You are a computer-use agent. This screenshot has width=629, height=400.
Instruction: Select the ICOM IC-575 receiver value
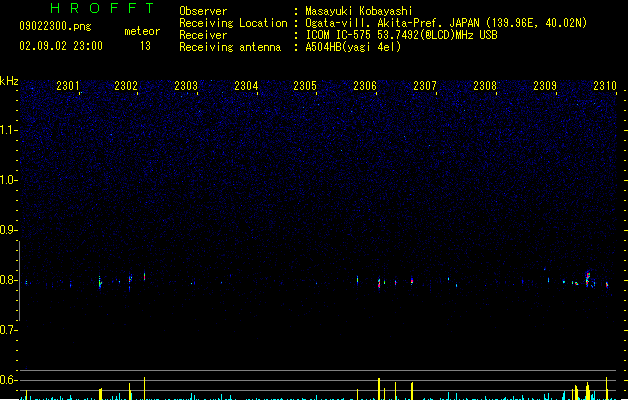pos(402,35)
